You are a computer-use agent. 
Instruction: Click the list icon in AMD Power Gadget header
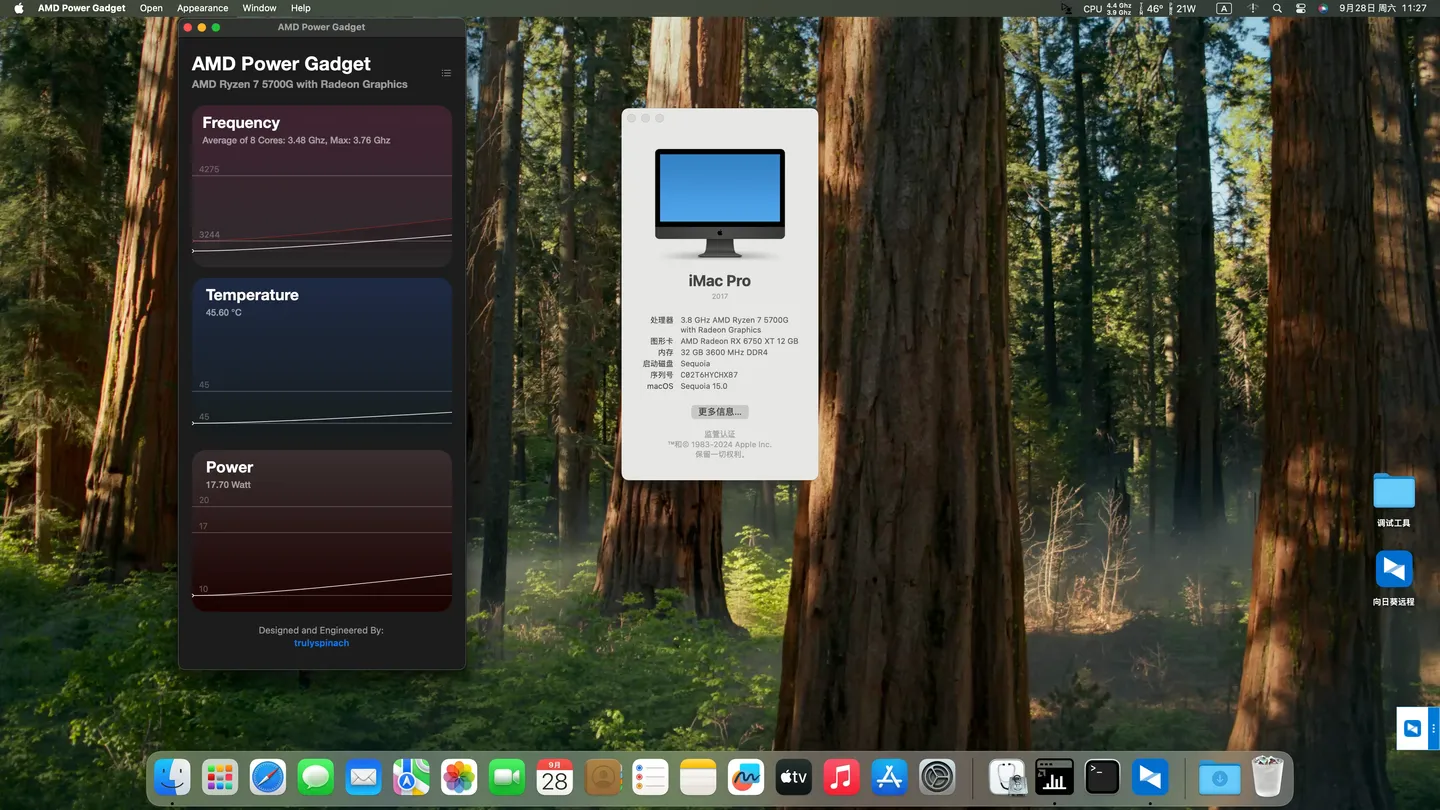click(446, 73)
